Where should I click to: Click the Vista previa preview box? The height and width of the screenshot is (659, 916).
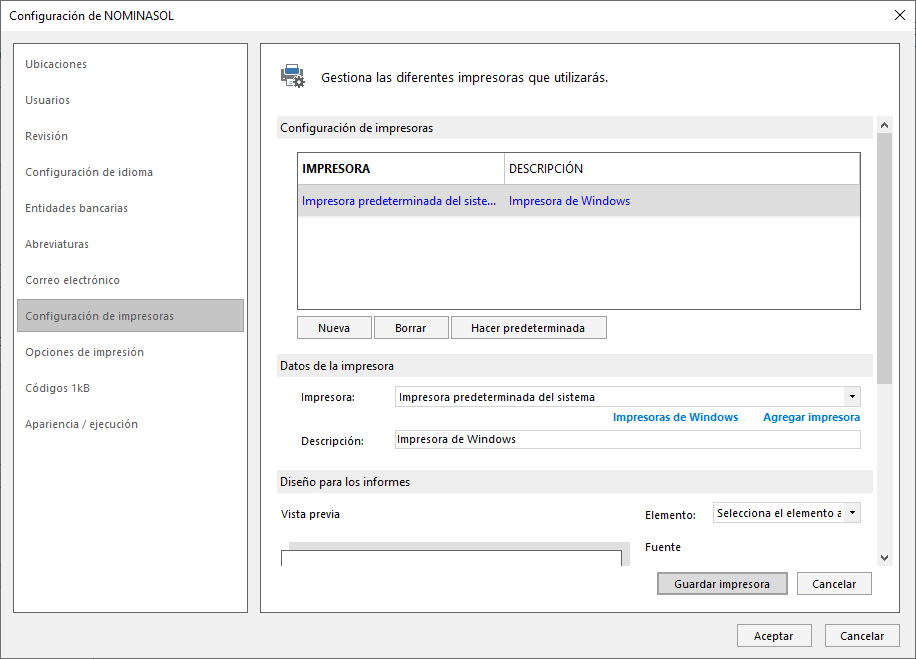pos(451,558)
